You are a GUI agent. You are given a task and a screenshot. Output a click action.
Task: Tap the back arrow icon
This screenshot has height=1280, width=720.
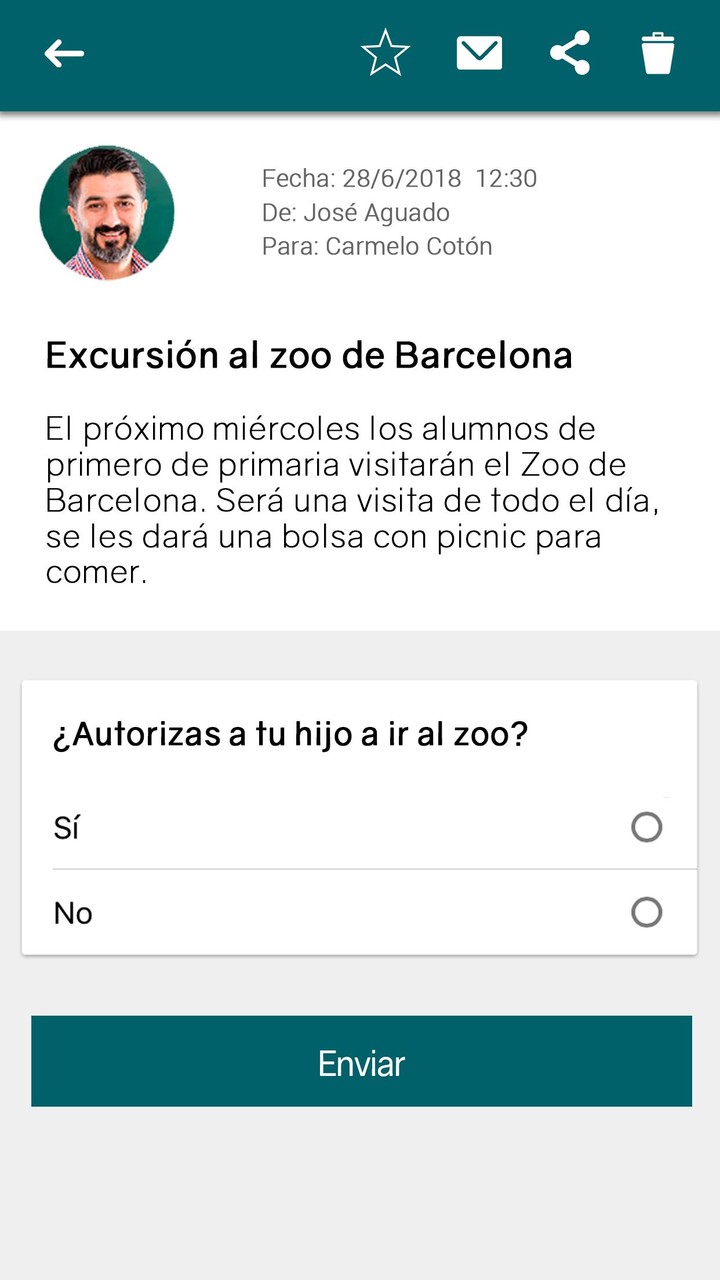pos(64,54)
